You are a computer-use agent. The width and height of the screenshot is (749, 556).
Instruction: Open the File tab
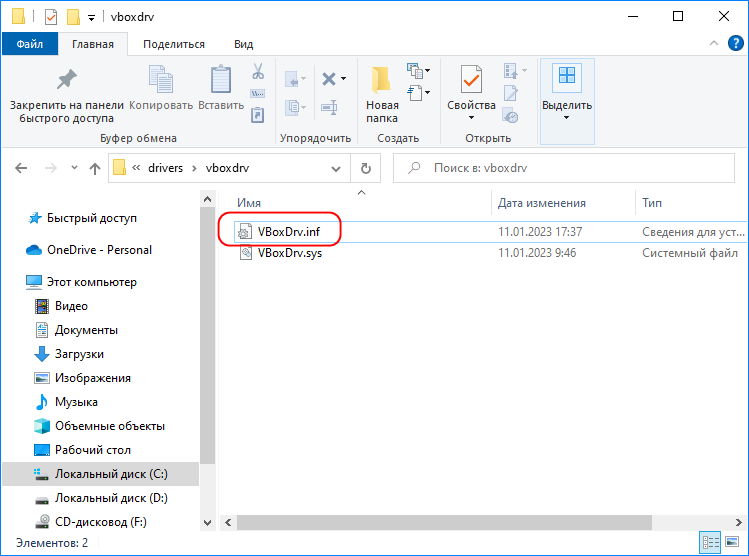30,44
